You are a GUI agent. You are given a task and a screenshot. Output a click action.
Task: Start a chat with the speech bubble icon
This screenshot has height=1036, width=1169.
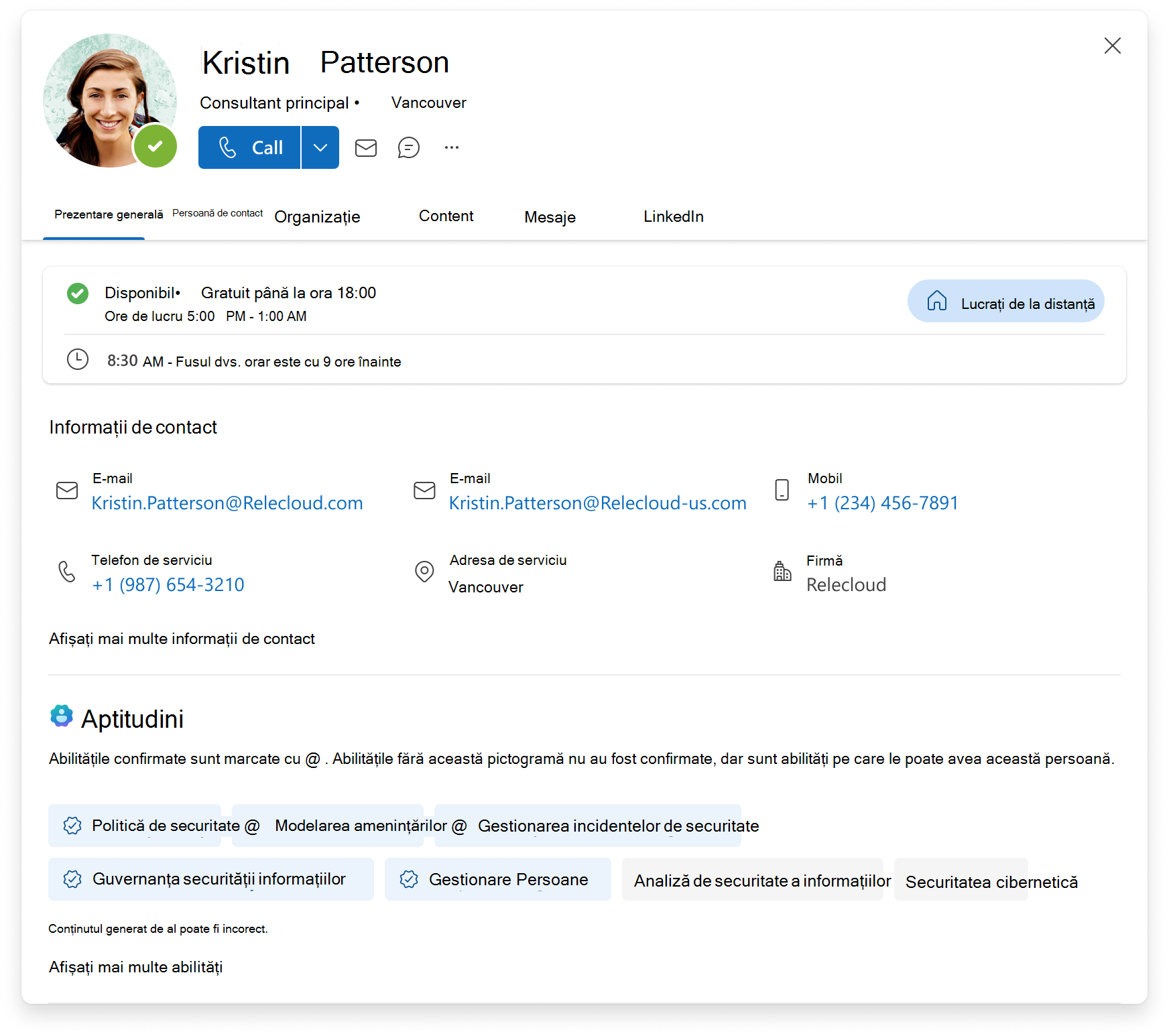click(x=409, y=147)
